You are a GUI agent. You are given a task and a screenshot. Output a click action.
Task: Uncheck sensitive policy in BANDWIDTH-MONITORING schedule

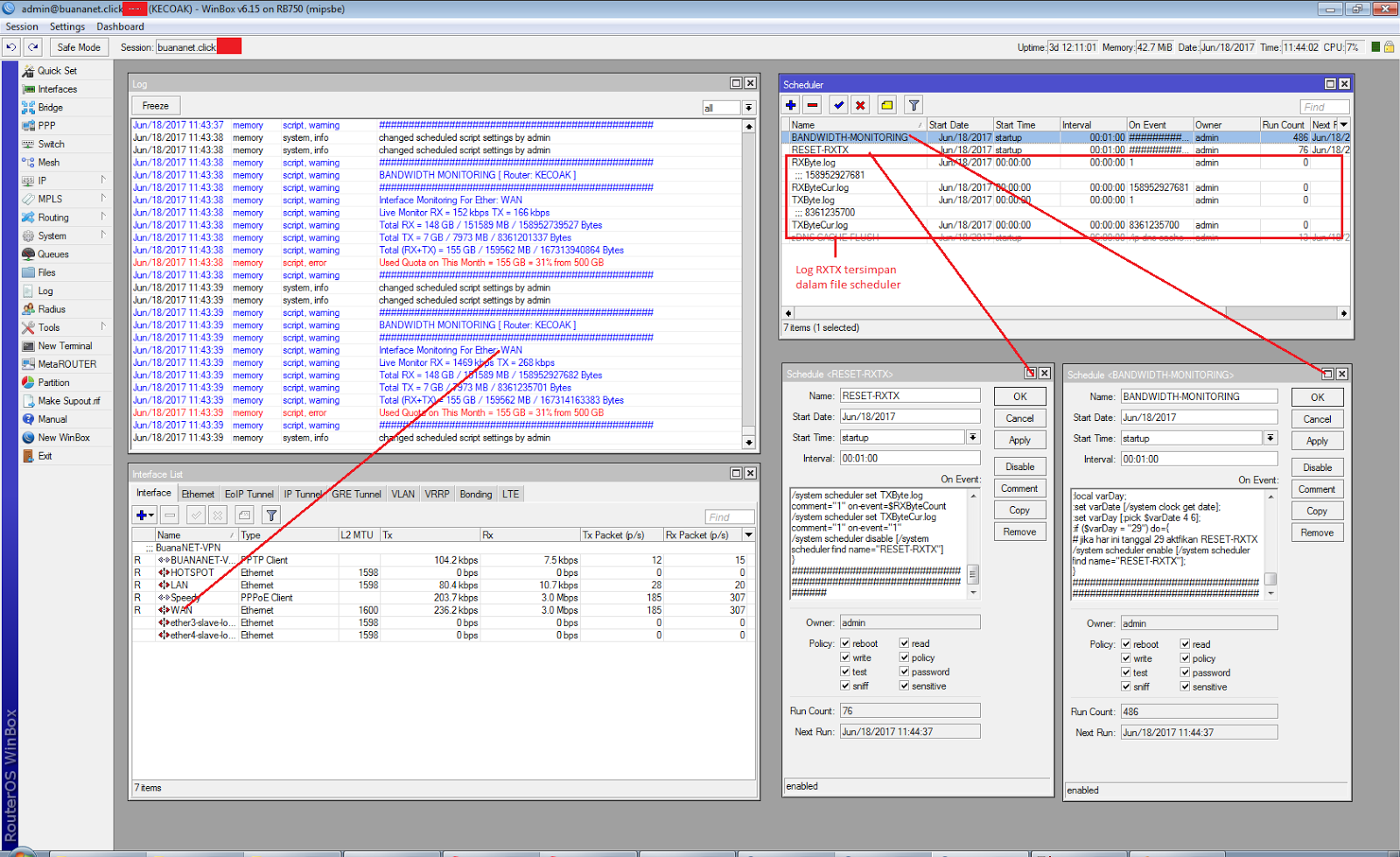[x=1186, y=687]
